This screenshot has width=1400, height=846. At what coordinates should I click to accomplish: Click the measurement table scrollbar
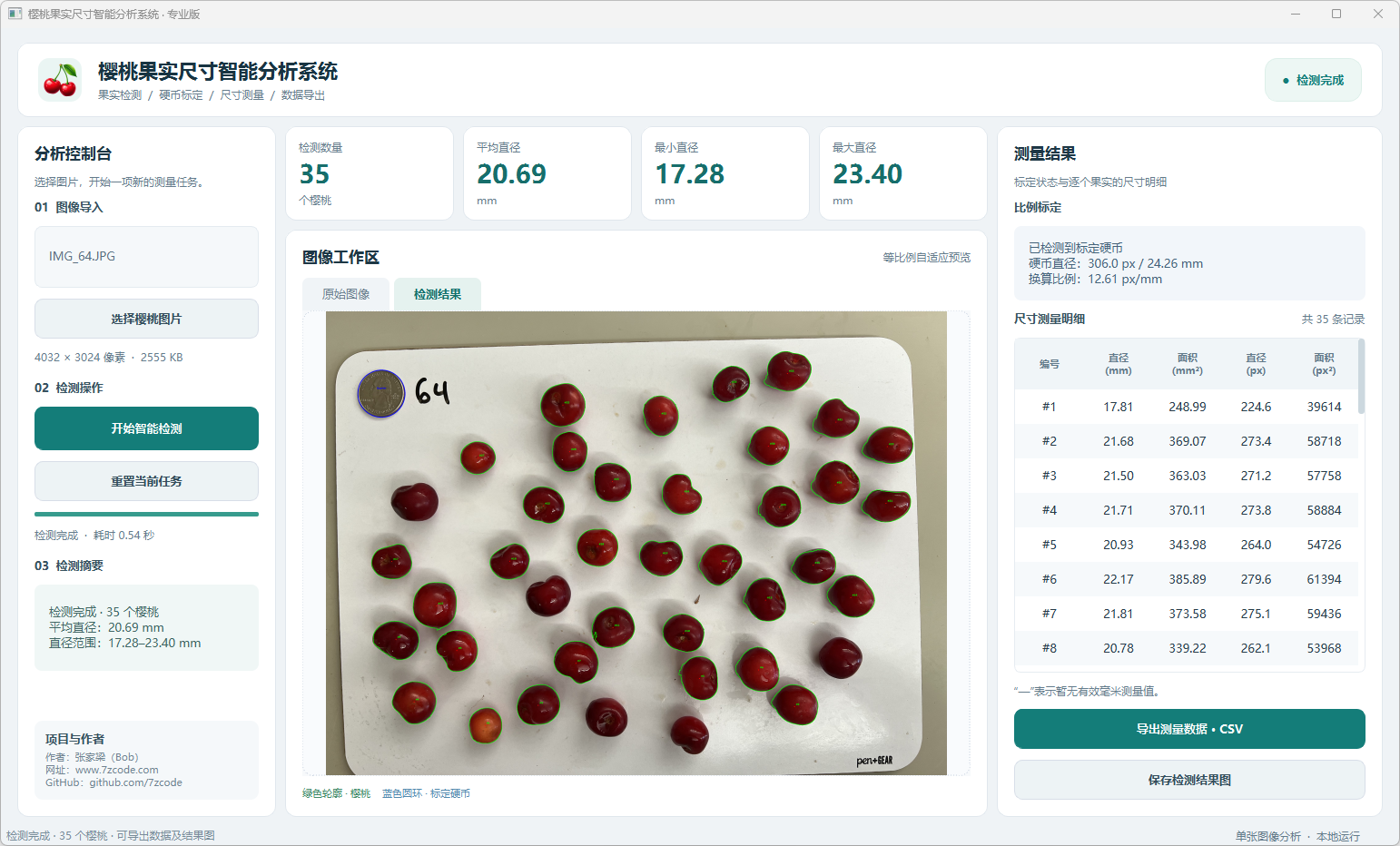point(1361,377)
